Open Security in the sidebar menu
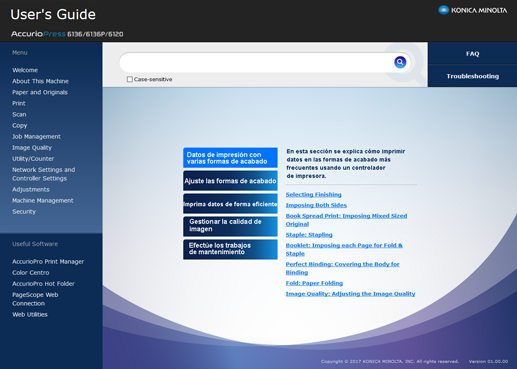This screenshot has height=369, width=517. point(24,212)
